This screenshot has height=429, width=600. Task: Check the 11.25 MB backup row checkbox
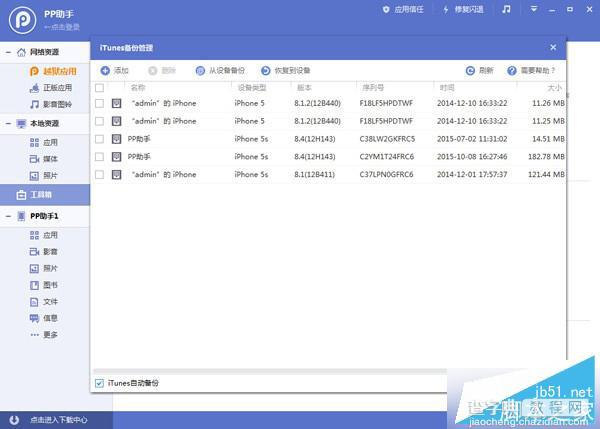point(99,121)
